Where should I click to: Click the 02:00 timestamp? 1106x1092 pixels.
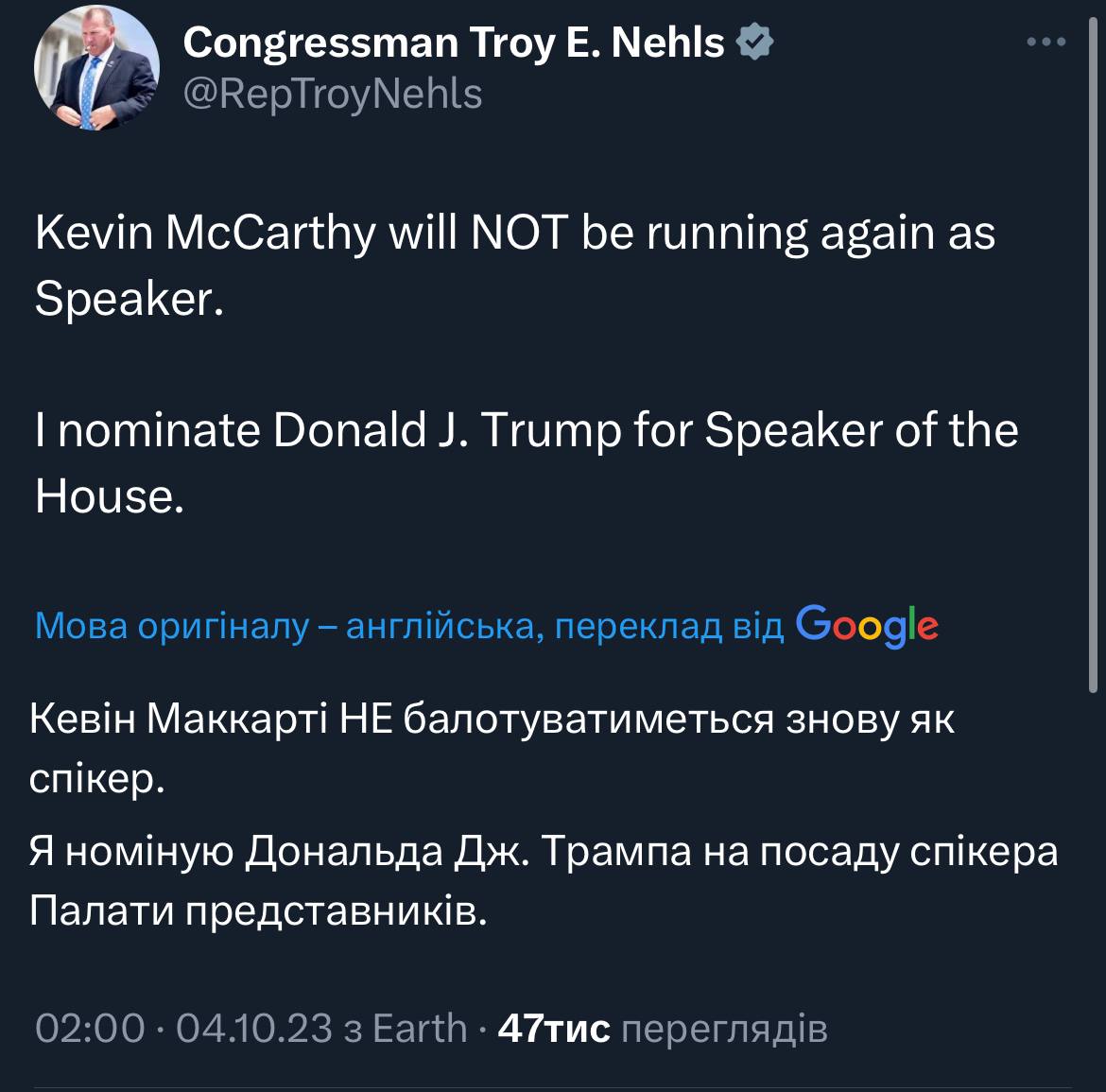90,1028
